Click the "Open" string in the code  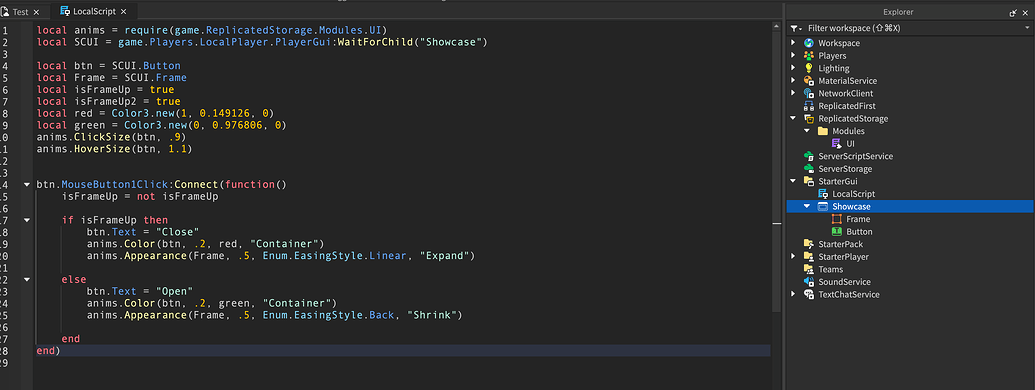174,291
